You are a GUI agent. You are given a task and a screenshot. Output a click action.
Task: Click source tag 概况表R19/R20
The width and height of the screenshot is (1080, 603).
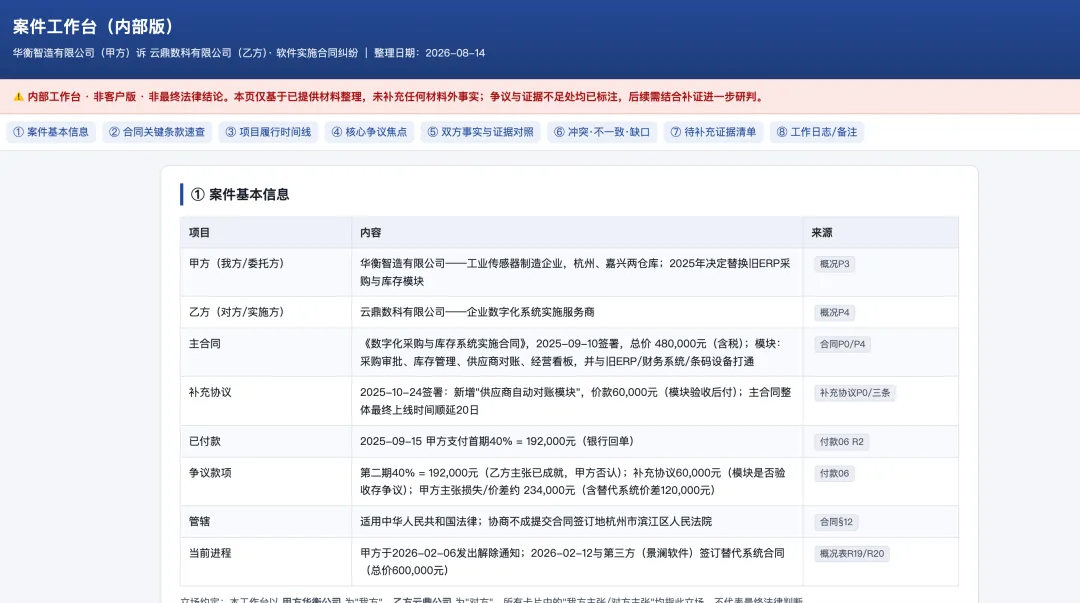click(851, 553)
